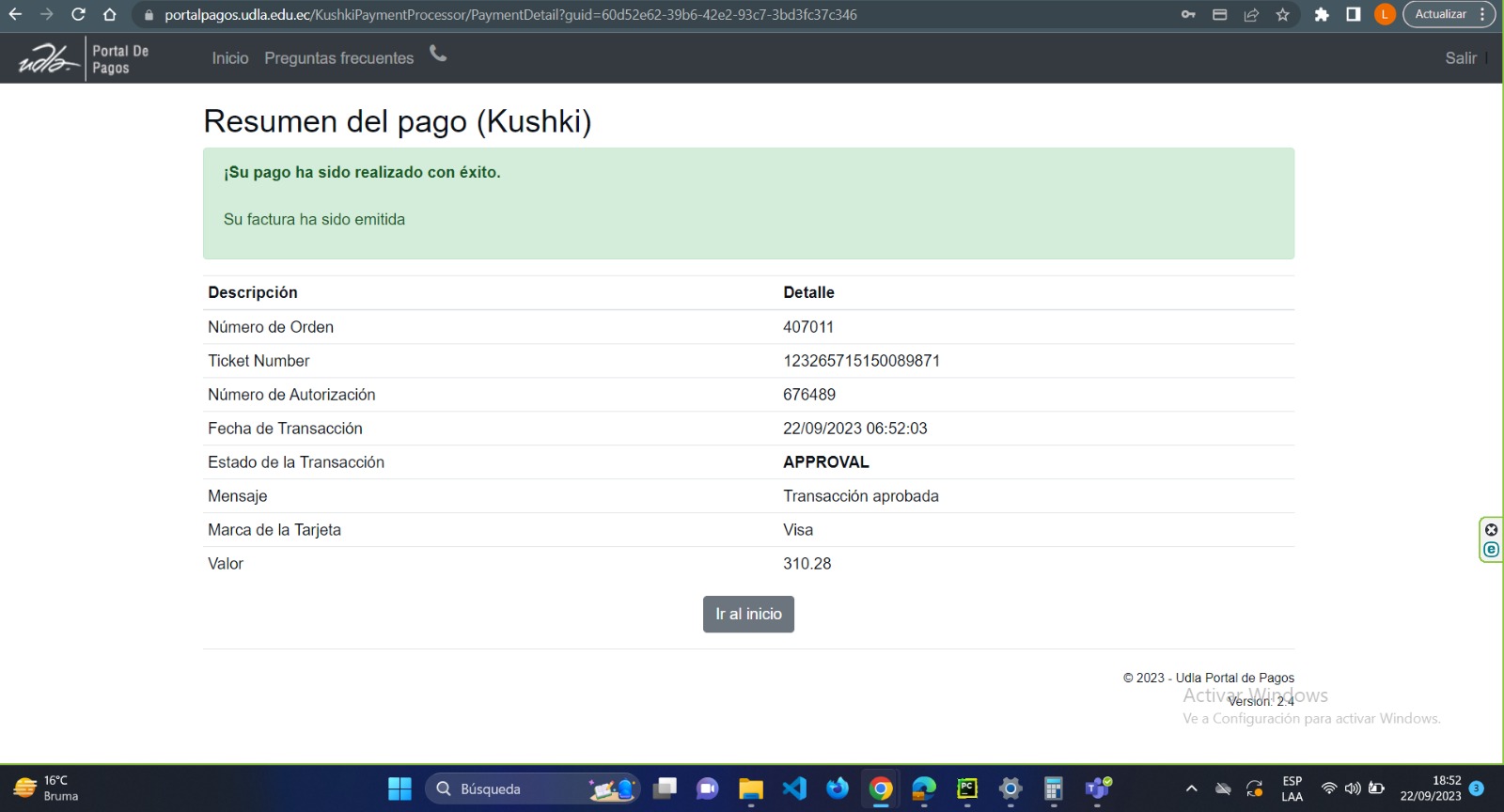1504x812 pixels.
Task: Open Visual Studio Code from taskbar
Action: pos(794,789)
